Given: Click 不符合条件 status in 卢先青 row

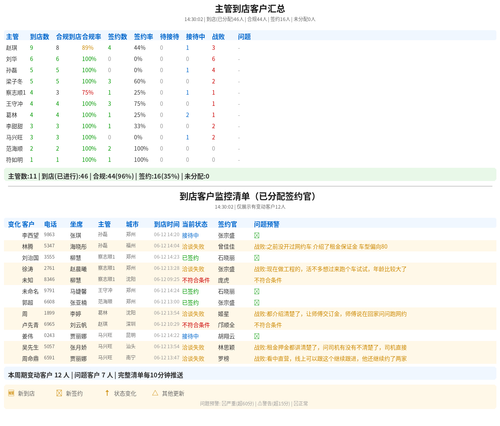Looking at the screenshot, I should tap(196, 325).
